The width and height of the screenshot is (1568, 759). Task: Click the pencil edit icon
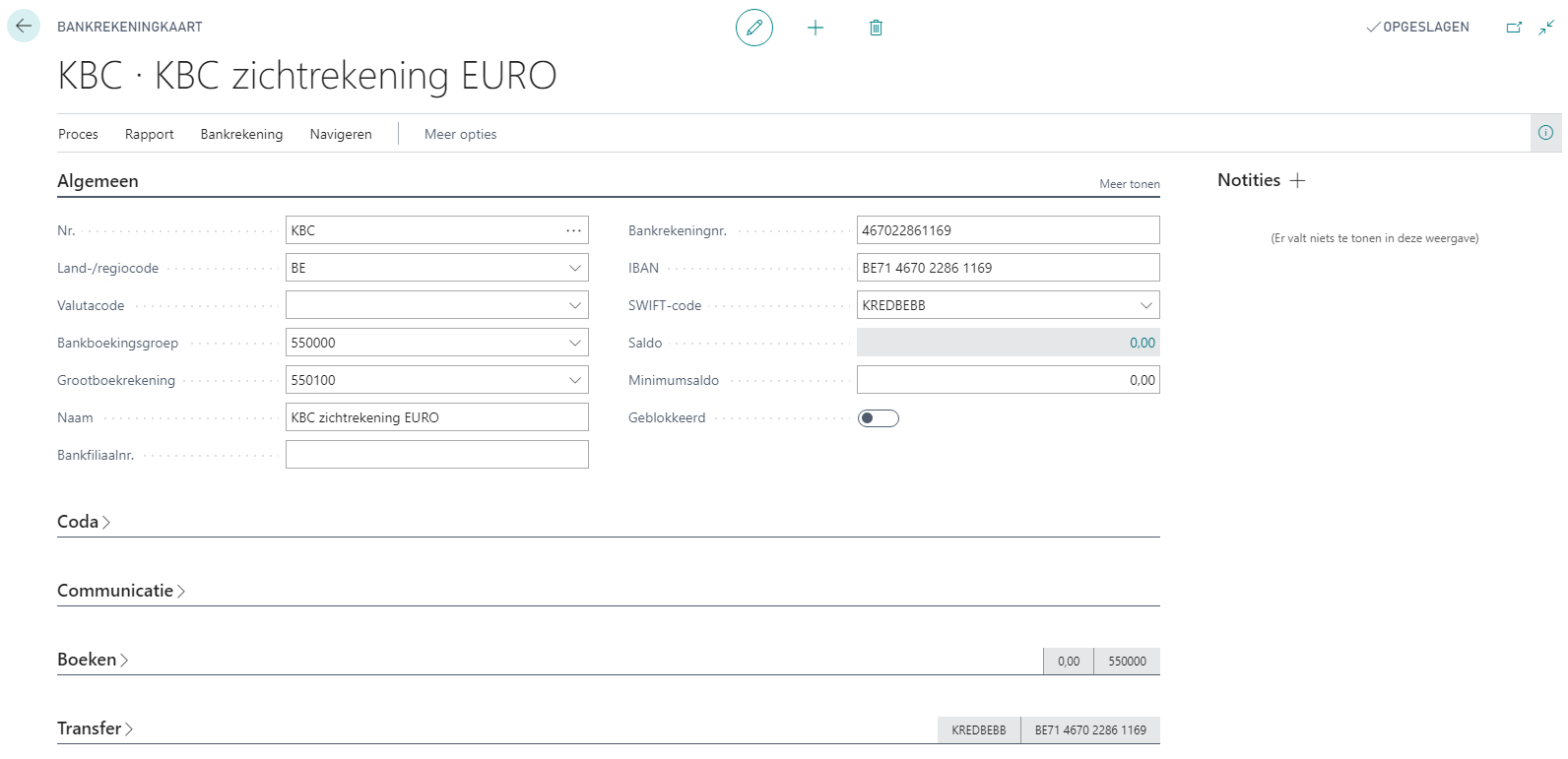pyautogui.click(x=754, y=28)
